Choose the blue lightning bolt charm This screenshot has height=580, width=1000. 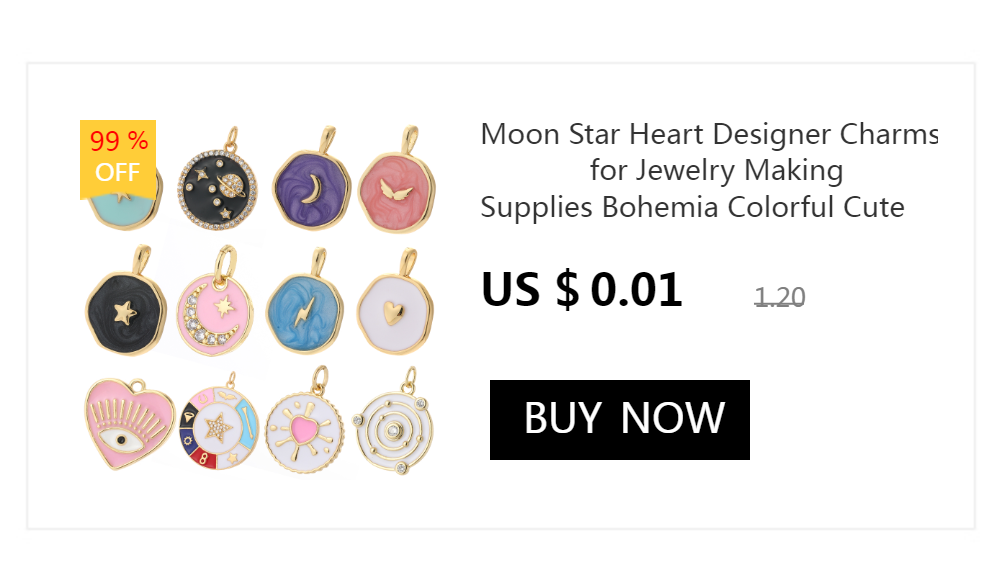(x=305, y=312)
